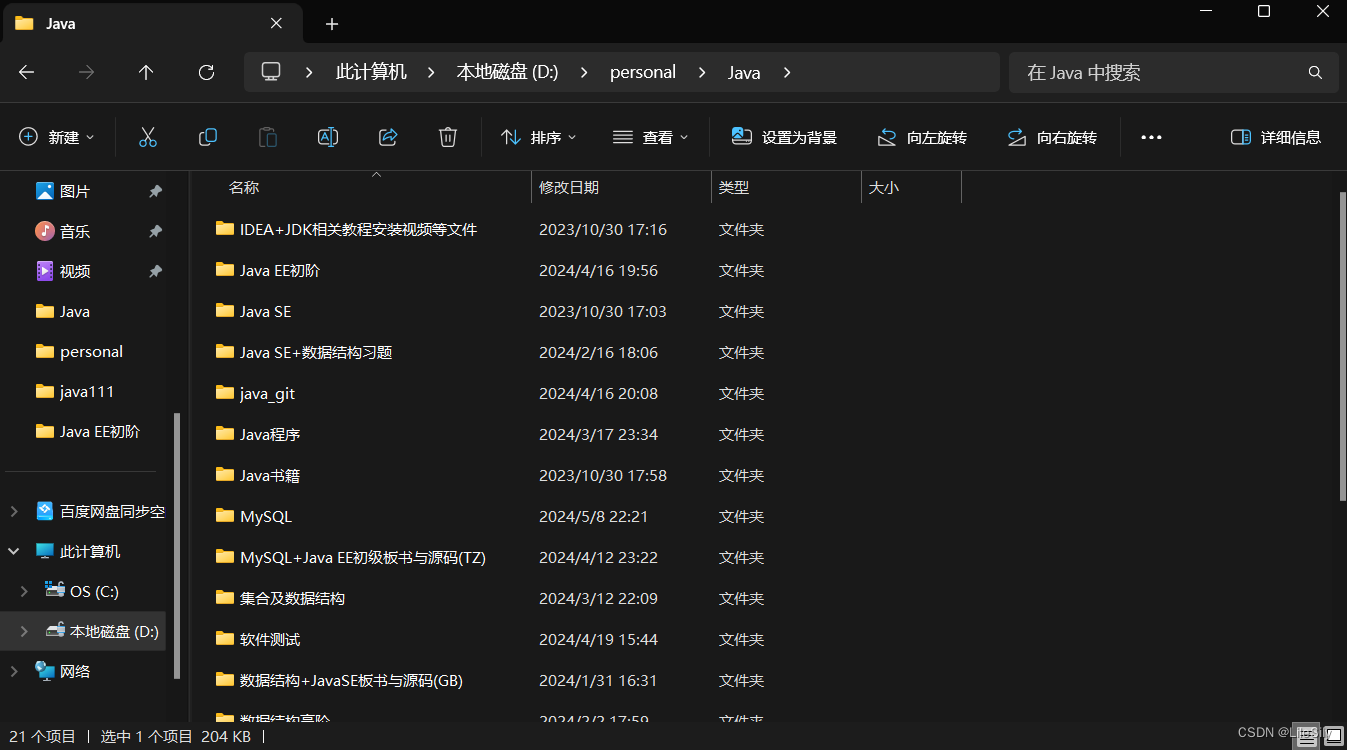Screen dimensions: 1347x750
Task: Click the file list vertical scrollbar
Action: pos(1342,345)
